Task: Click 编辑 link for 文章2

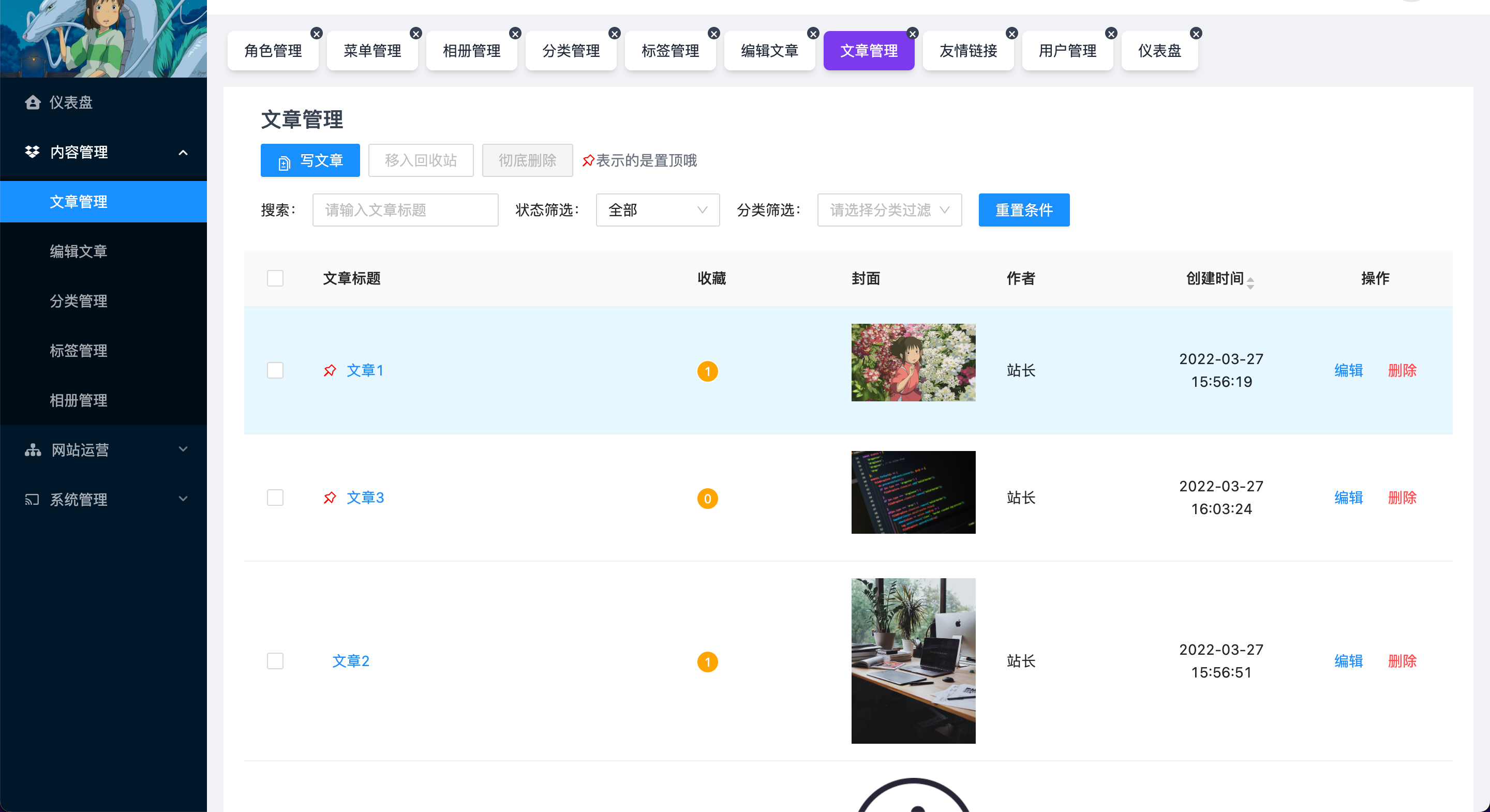Action: (x=1348, y=661)
